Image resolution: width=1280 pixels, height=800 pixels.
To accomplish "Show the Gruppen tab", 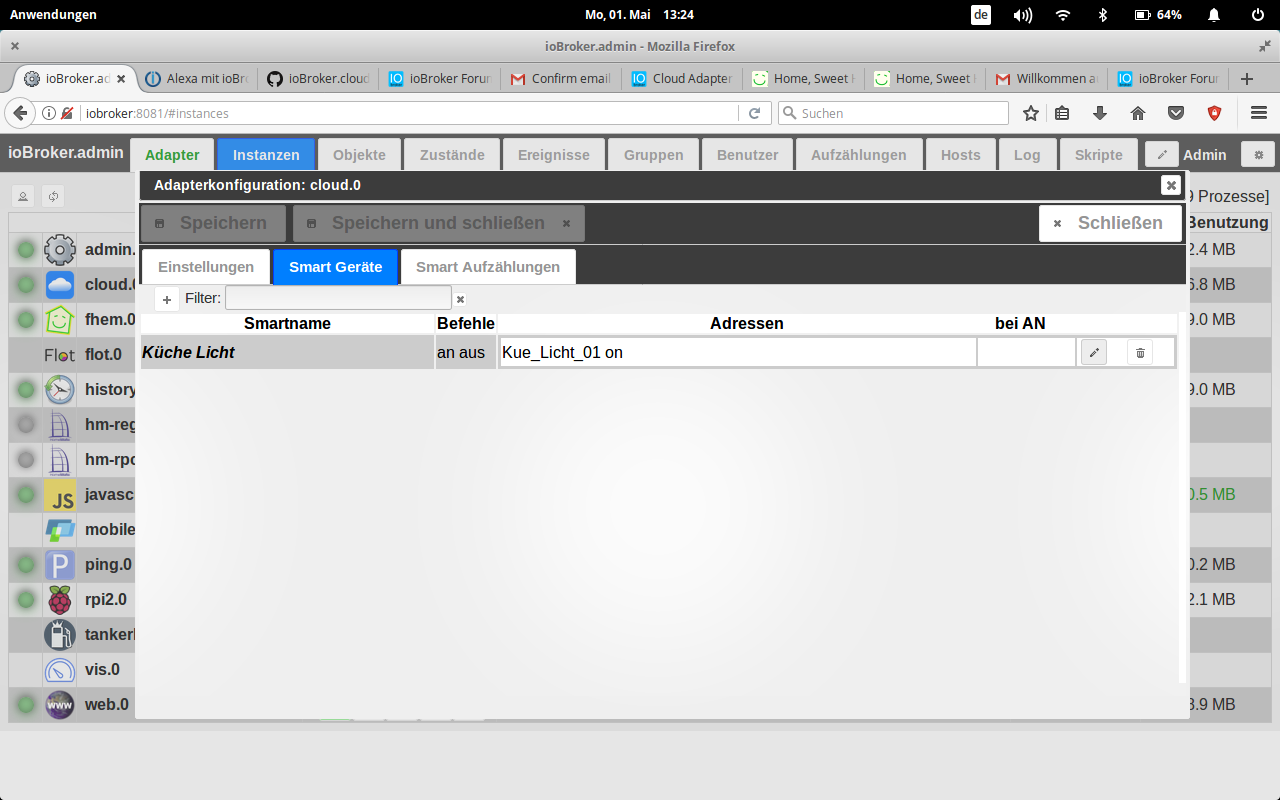I will click(654, 154).
